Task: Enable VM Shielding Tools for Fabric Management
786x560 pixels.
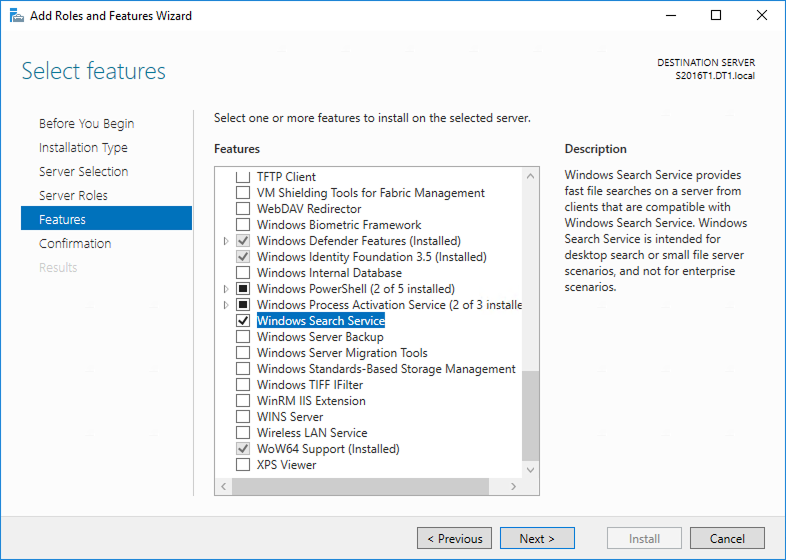Action: (x=243, y=193)
